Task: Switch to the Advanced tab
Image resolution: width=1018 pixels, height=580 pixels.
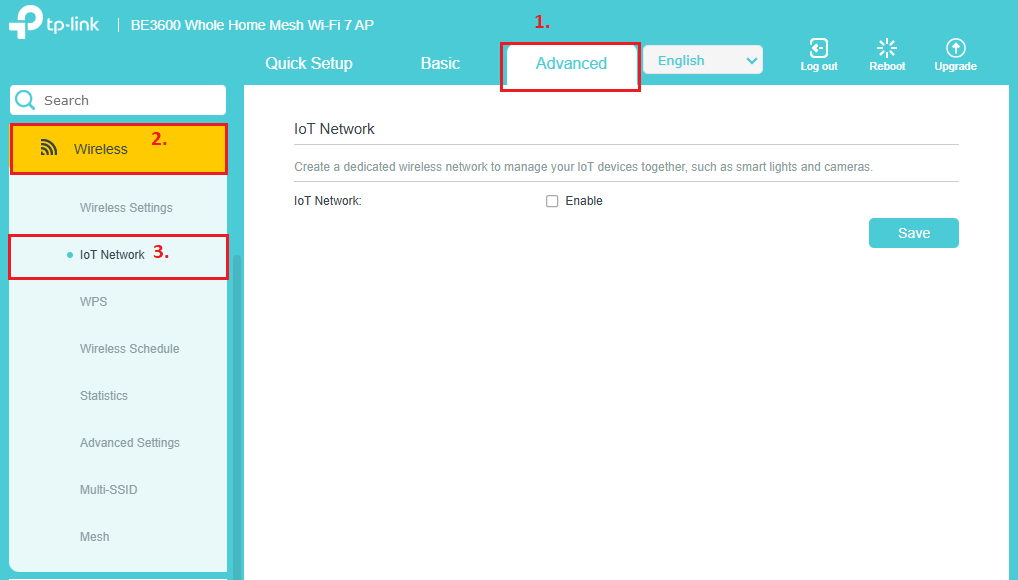Action: click(x=570, y=63)
